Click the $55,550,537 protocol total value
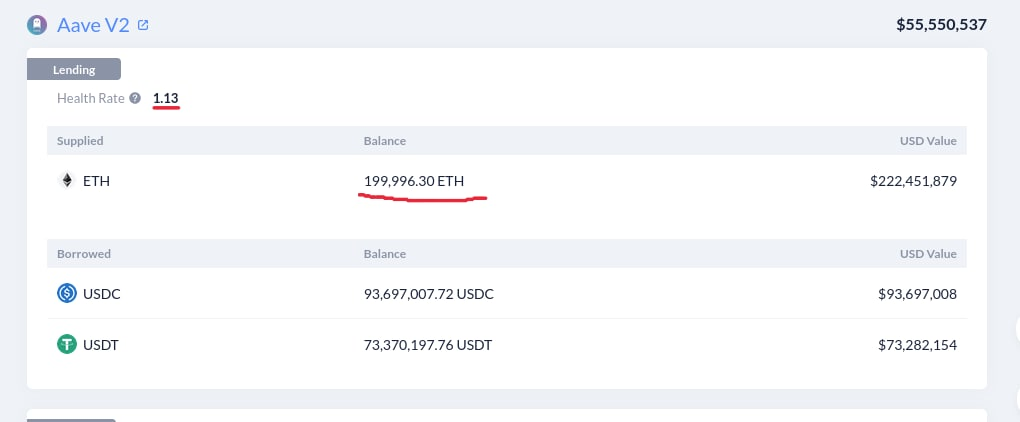This screenshot has width=1020, height=422. (942, 25)
